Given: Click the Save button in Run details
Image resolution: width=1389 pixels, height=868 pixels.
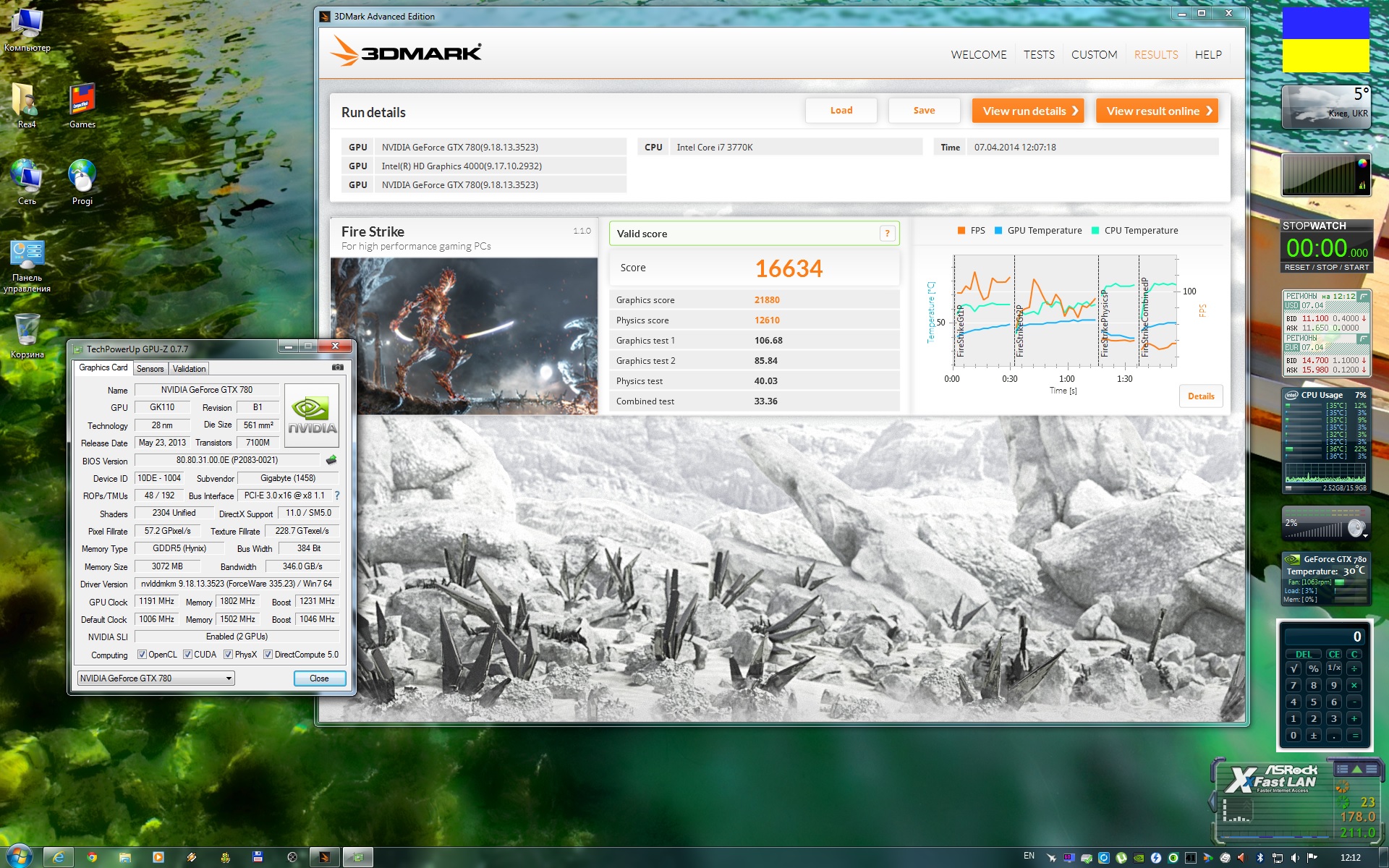Looking at the screenshot, I should point(924,111).
